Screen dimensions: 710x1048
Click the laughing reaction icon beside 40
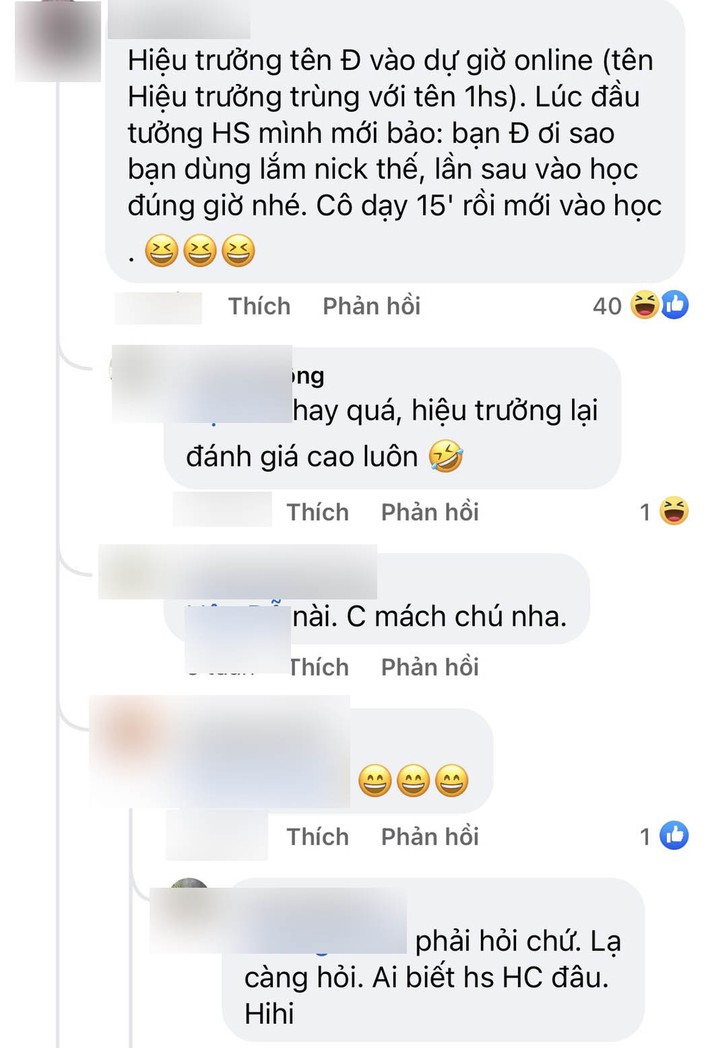point(645,305)
